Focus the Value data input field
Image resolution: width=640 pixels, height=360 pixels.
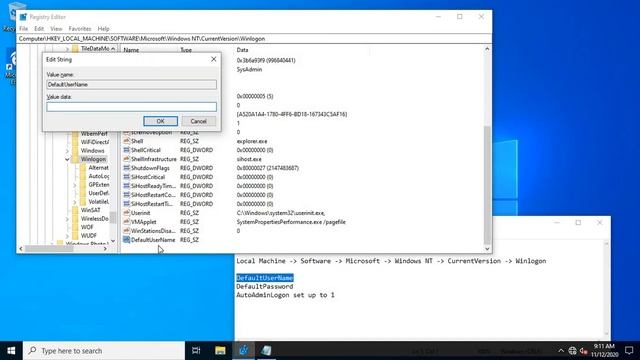pos(131,107)
